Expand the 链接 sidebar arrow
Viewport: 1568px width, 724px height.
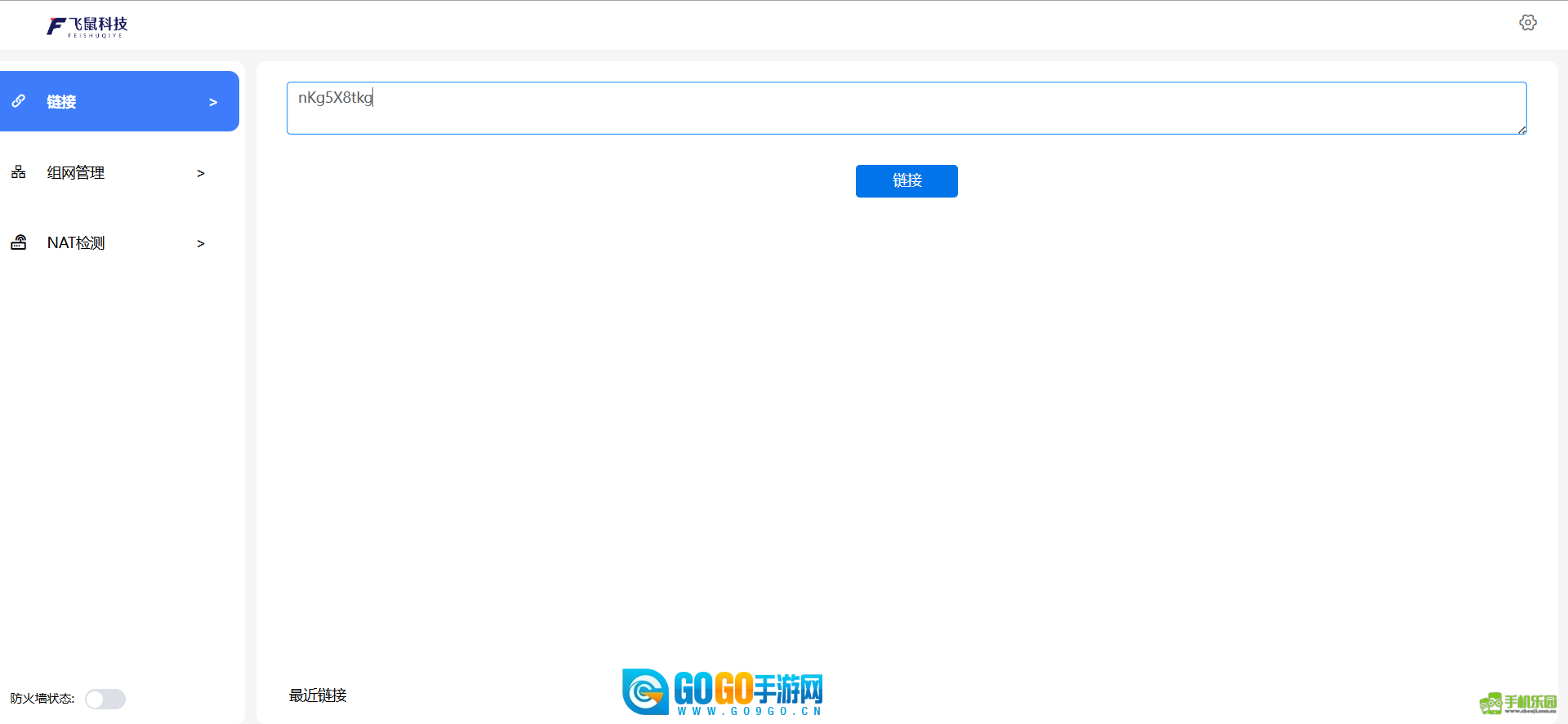[x=213, y=102]
